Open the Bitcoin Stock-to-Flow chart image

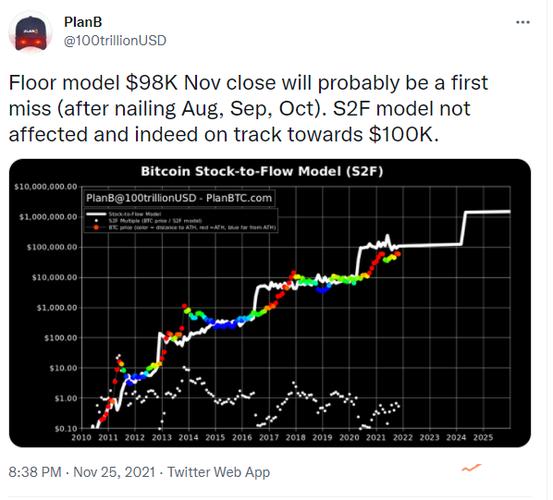coord(270,303)
